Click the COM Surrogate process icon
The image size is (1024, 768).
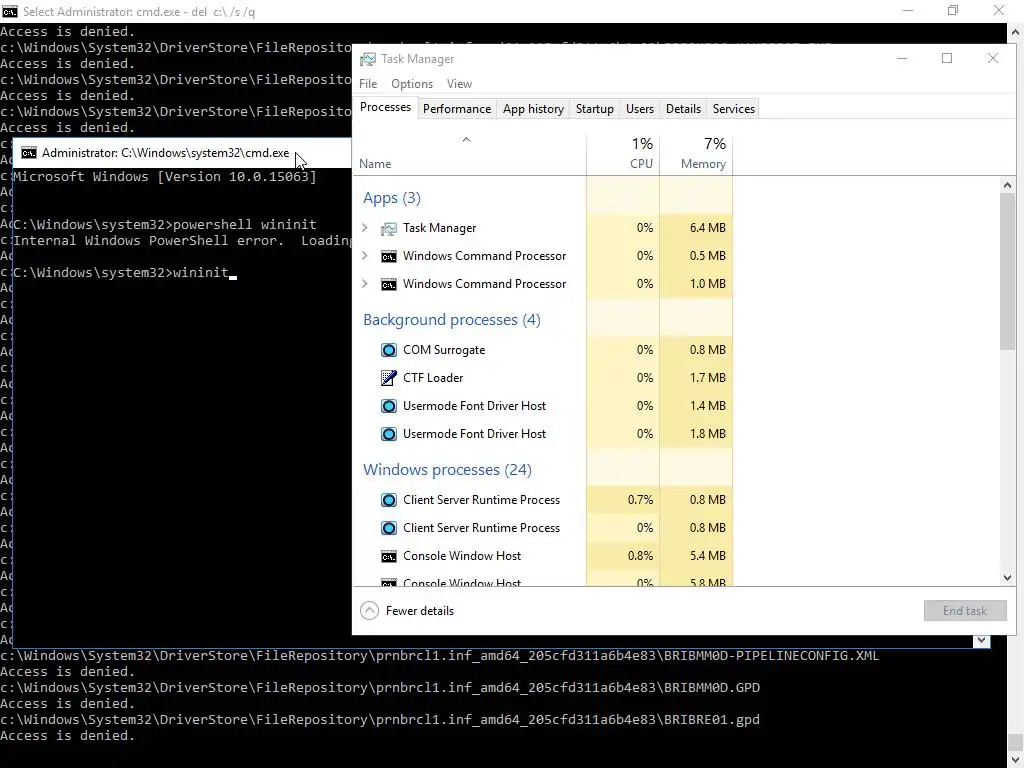(389, 350)
